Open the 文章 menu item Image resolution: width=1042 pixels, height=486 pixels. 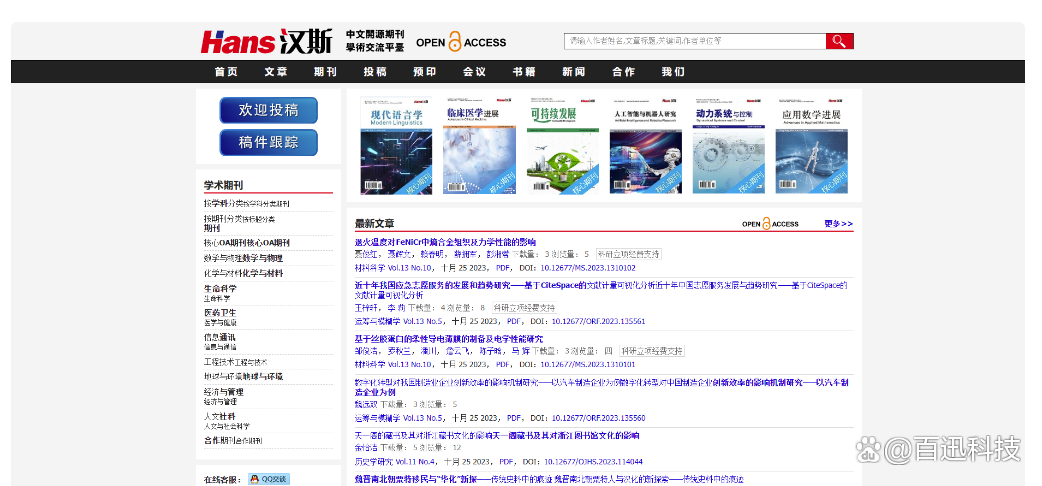[276, 72]
